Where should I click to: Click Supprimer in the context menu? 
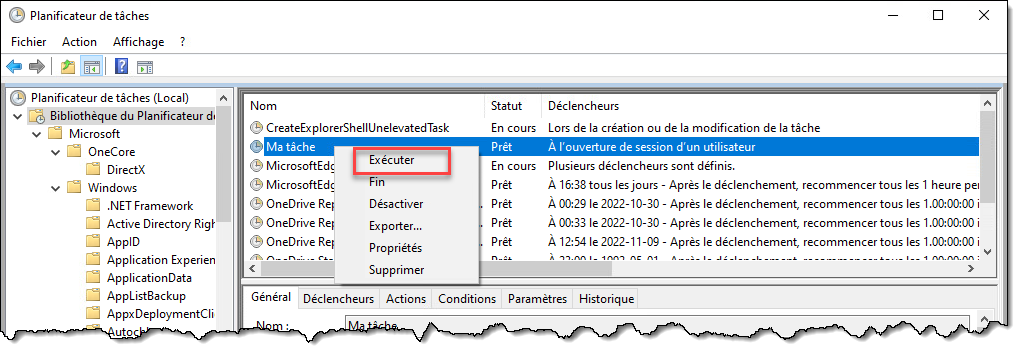(397, 270)
